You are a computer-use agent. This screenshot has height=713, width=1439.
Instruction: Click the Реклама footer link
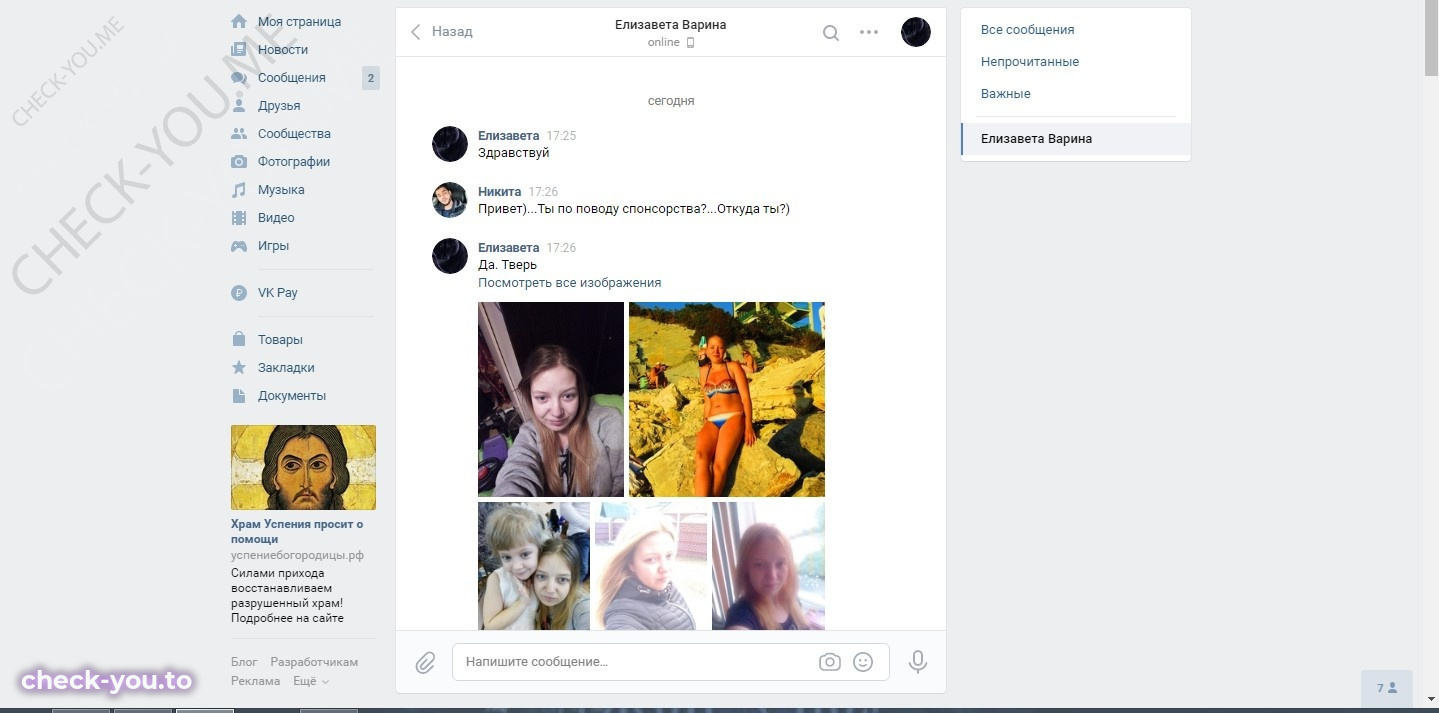click(x=256, y=681)
